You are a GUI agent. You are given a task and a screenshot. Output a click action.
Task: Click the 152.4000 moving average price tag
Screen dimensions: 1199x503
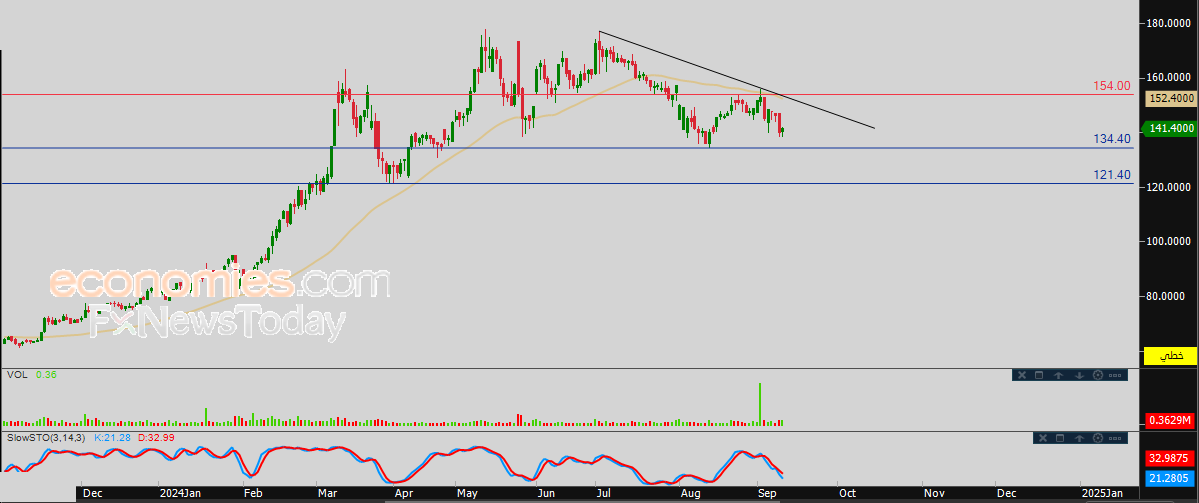coord(1169,98)
